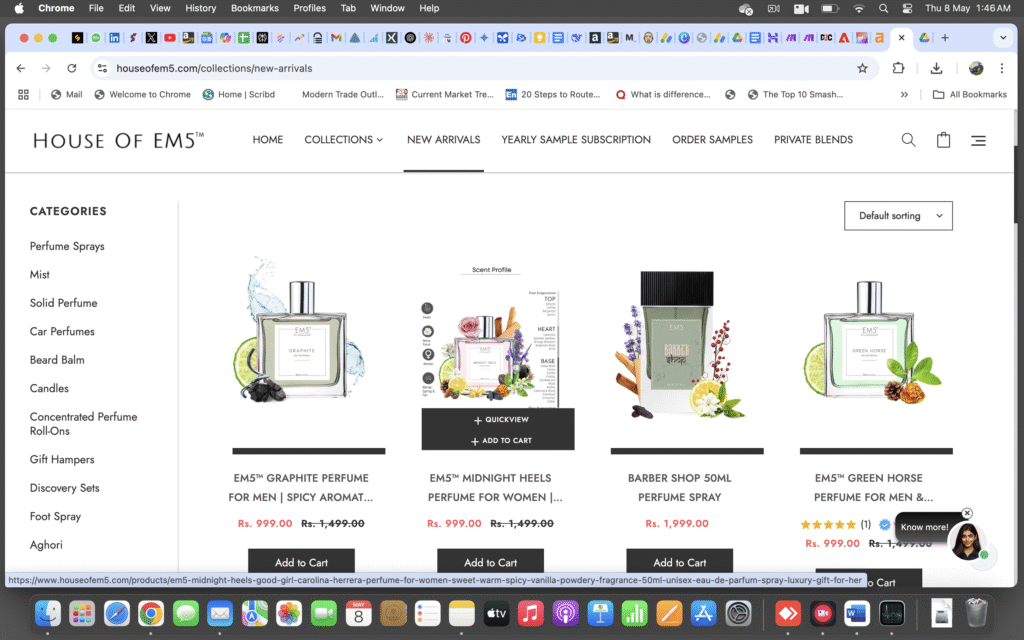Image resolution: width=1024 pixels, height=640 pixels.
Task: Add Barber Shop 50ml to cart
Action: tap(680, 562)
